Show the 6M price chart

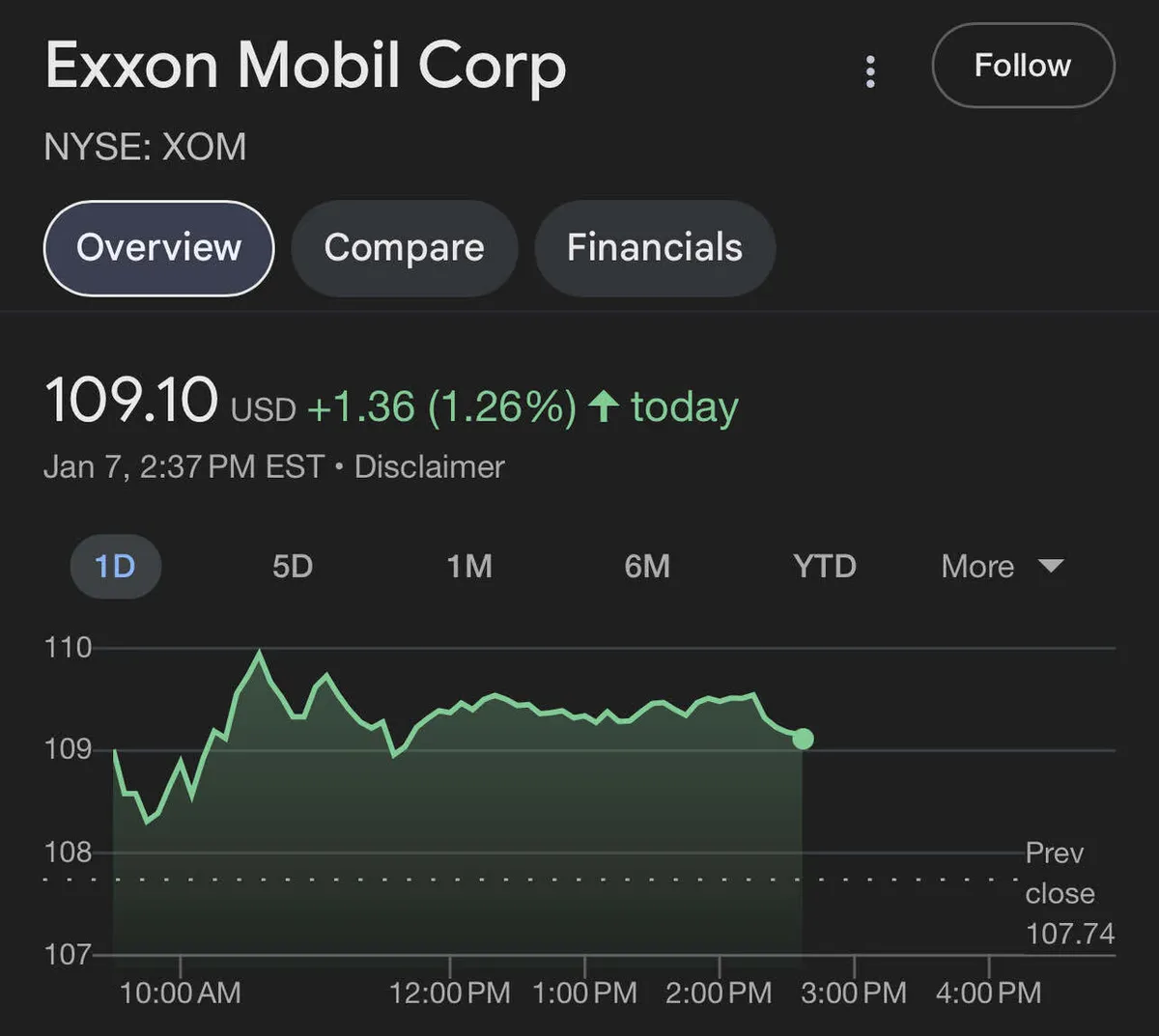(647, 566)
